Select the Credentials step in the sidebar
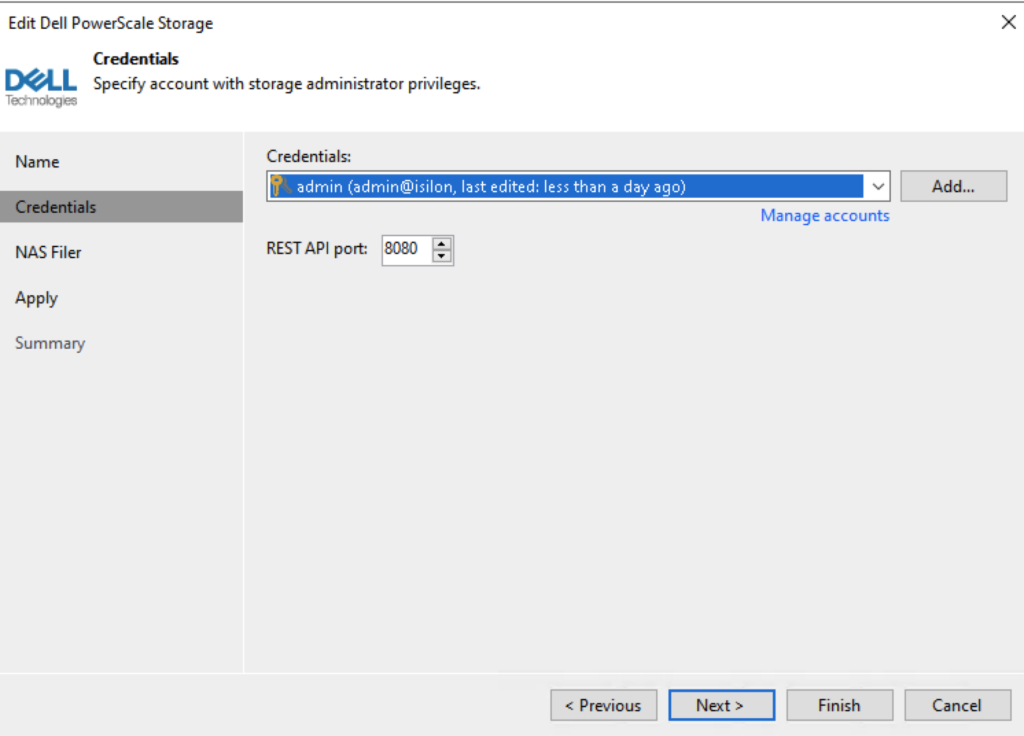1024x736 pixels. coord(56,207)
